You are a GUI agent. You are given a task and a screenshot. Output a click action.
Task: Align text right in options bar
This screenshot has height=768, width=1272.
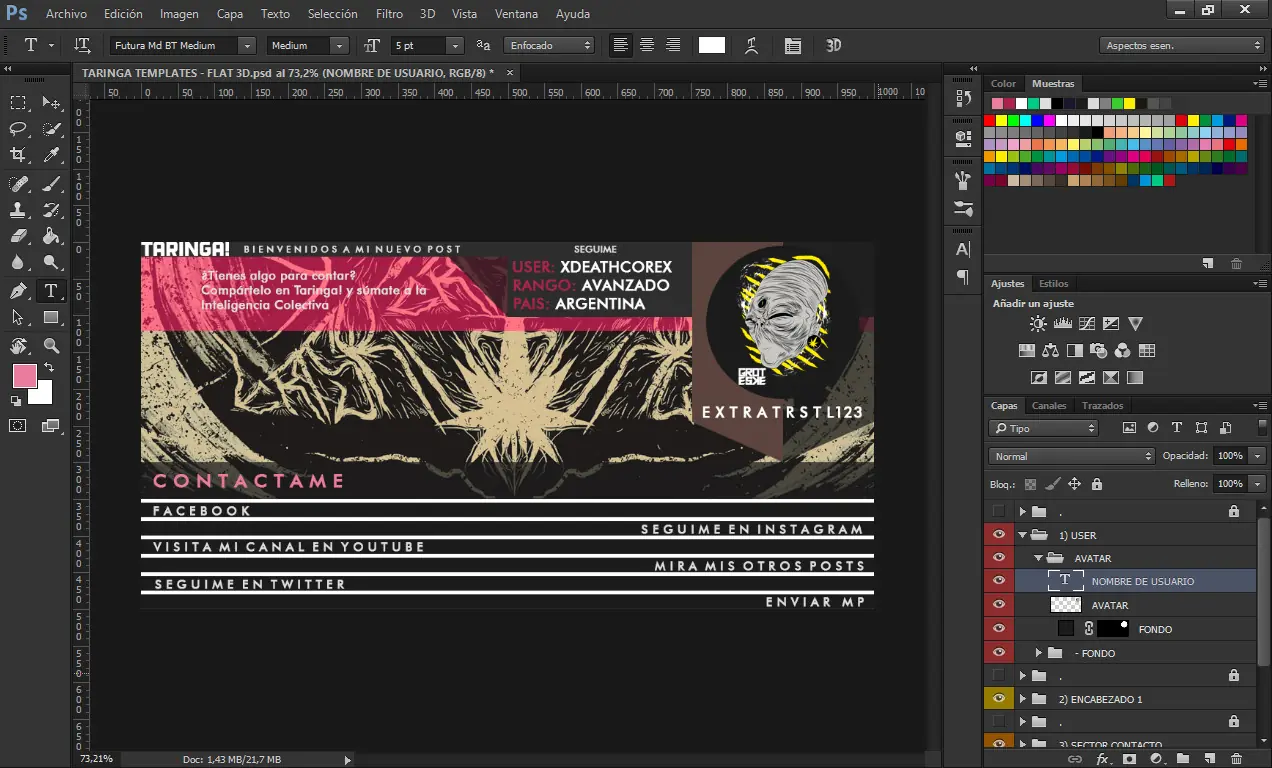pos(673,45)
